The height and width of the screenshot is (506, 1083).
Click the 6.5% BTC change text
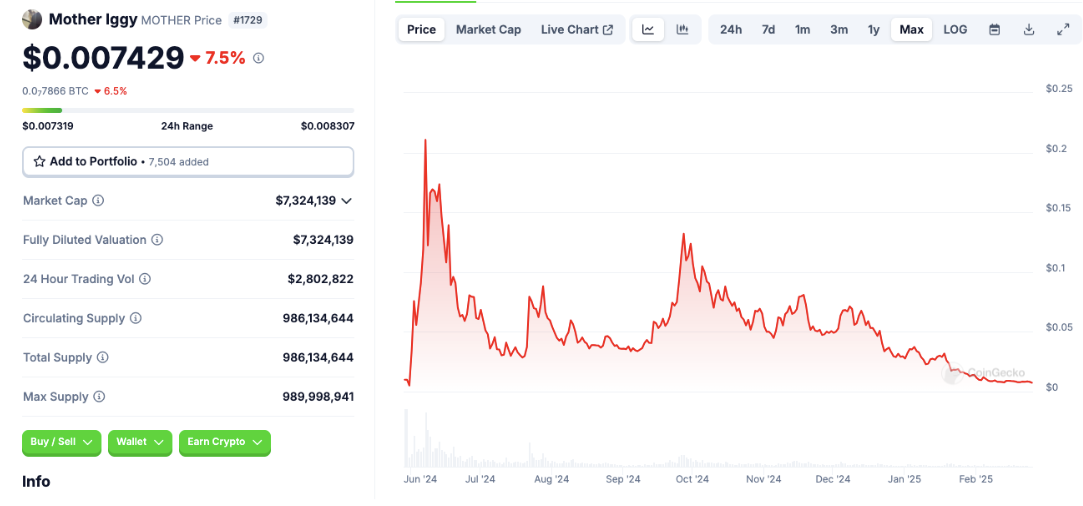tap(115, 91)
